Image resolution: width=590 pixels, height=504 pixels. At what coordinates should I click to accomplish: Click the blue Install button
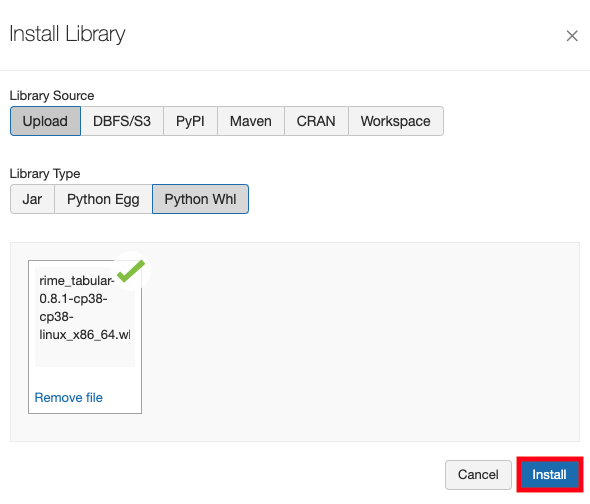coord(549,475)
